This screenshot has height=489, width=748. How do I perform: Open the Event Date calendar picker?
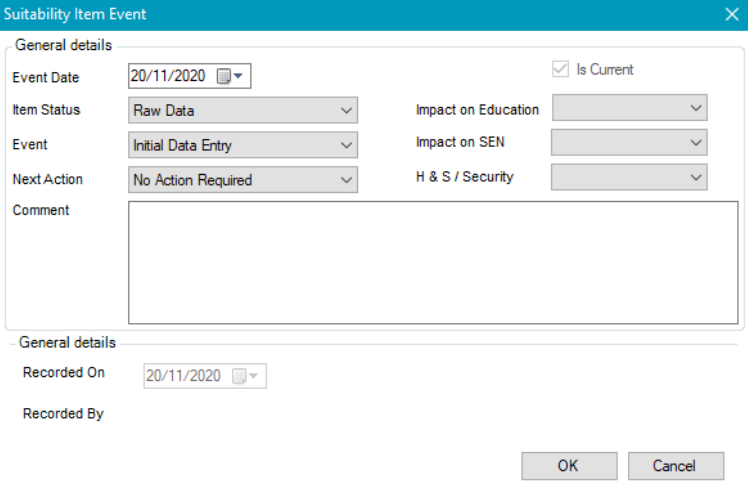(230, 76)
